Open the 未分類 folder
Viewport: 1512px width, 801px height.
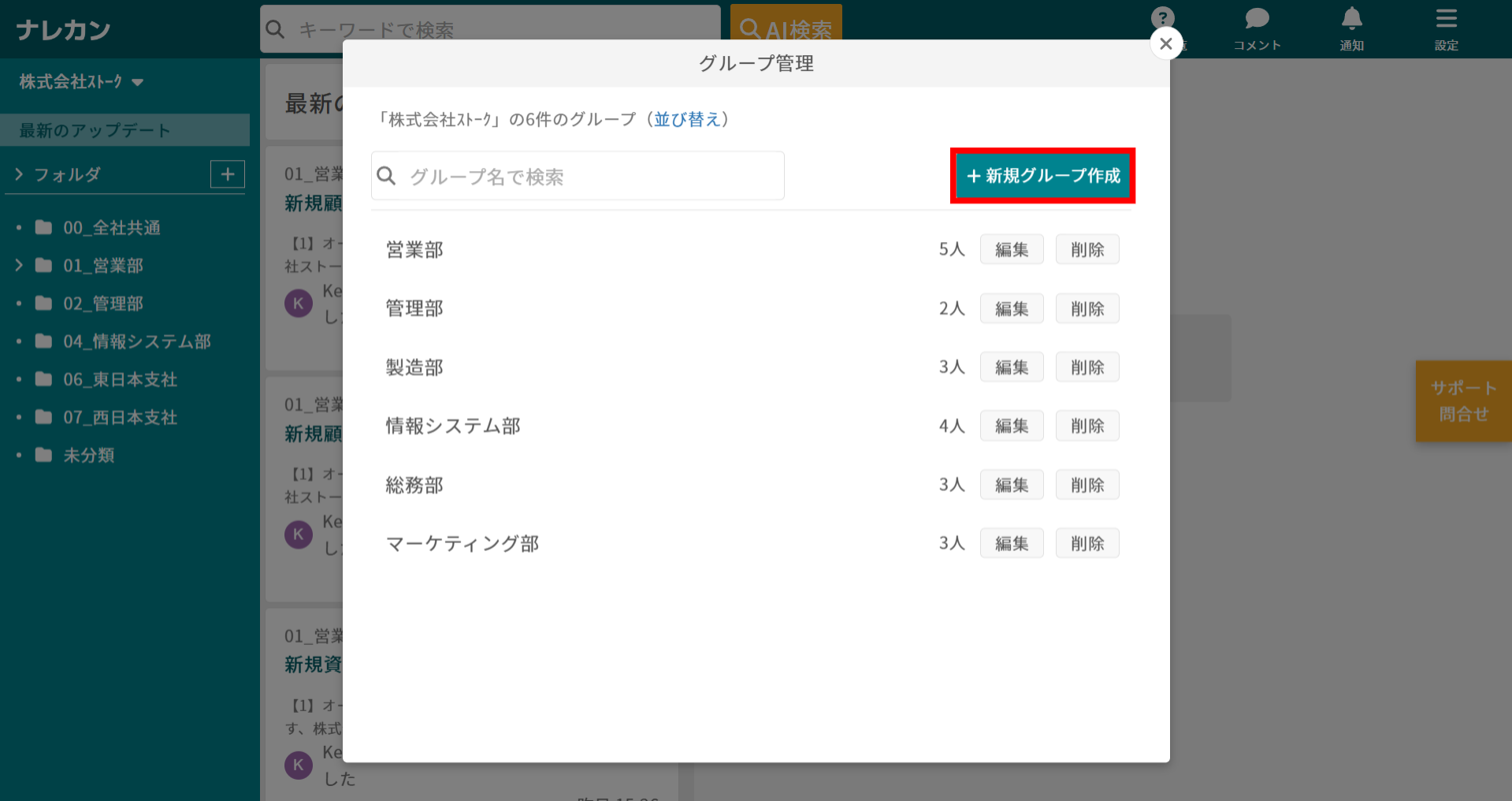coord(89,455)
